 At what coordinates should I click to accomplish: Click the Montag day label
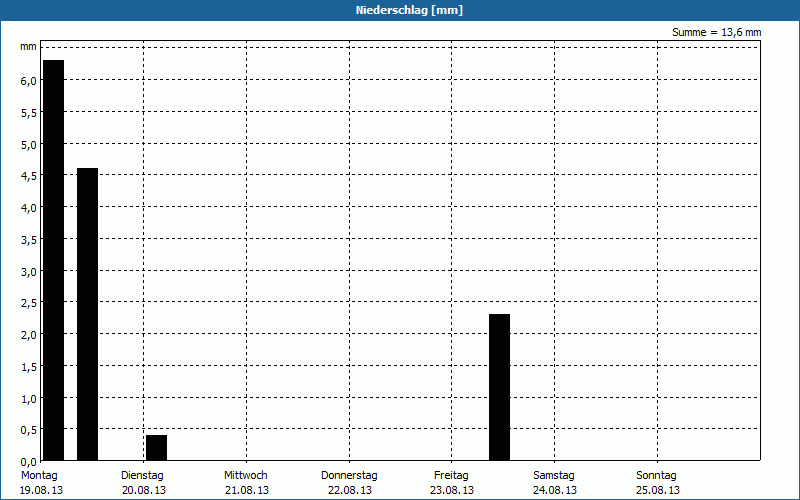pyautogui.click(x=39, y=476)
